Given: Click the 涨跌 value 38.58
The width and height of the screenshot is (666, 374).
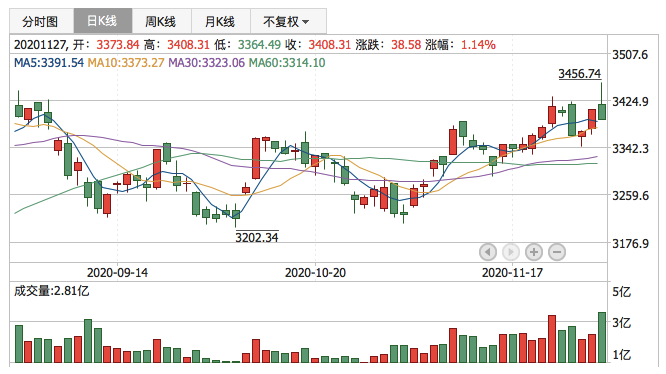Looking at the screenshot, I should 406,45.
